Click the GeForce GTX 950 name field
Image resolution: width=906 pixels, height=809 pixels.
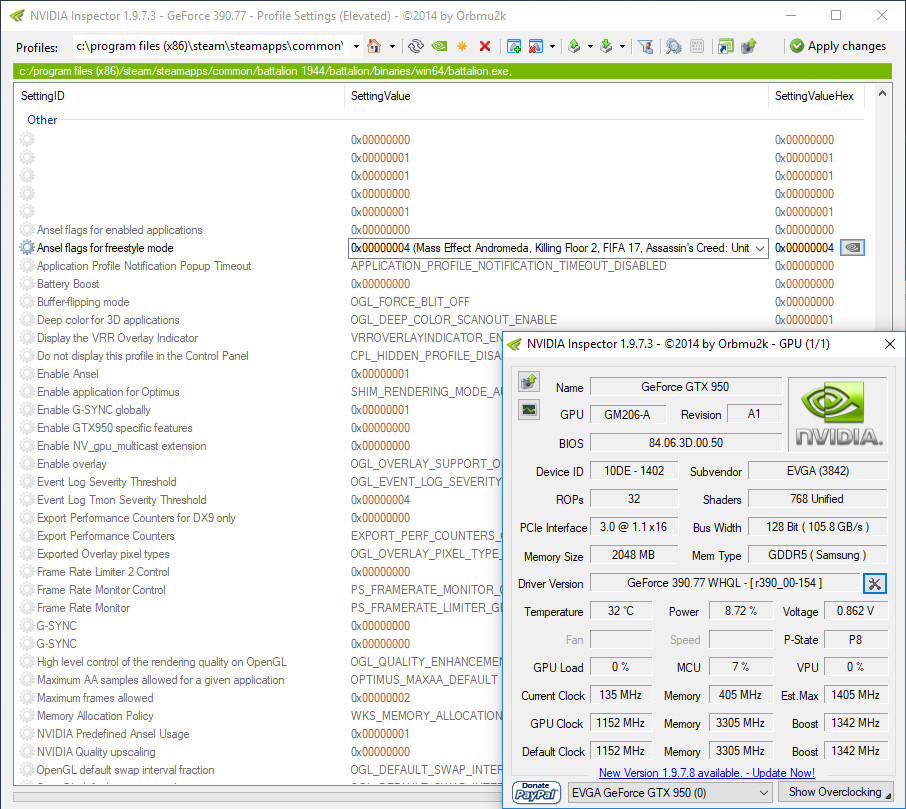pyautogui.click(x=685, y=387)
